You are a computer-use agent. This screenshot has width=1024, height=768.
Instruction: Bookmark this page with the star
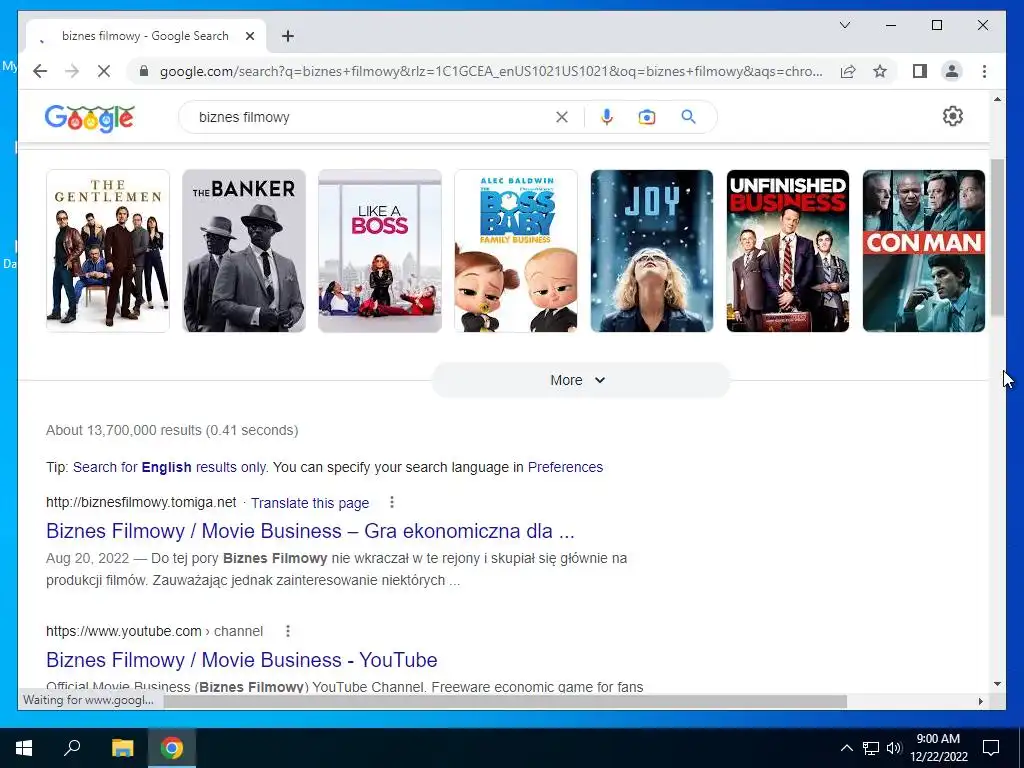point(880,71)
